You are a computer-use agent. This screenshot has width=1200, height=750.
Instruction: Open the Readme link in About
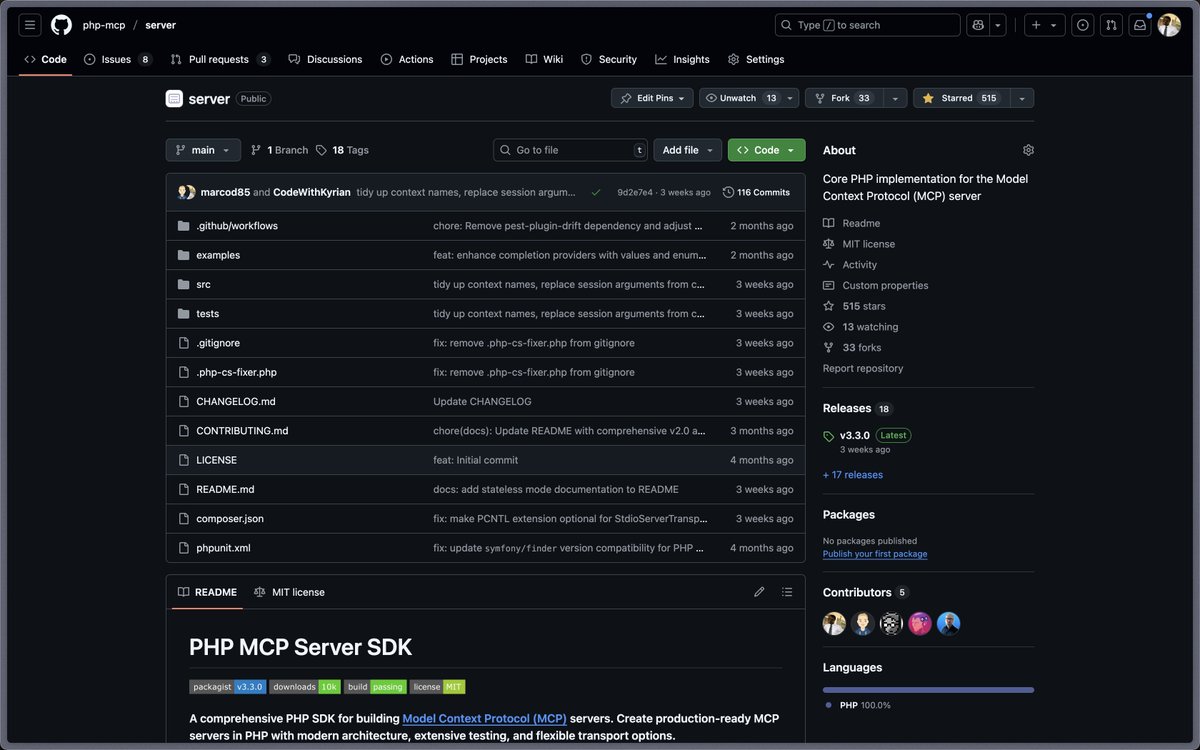851,223
